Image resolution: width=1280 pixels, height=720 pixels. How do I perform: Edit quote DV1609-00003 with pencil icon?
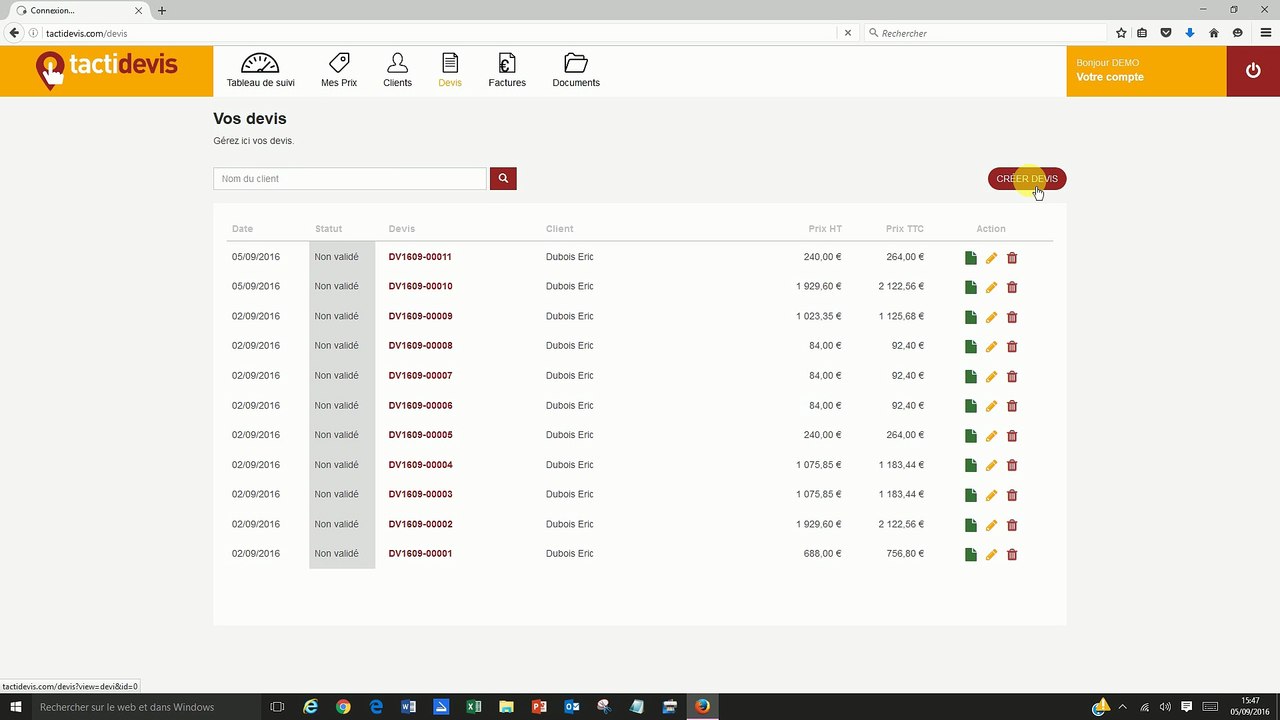click(x=991, y=495)
